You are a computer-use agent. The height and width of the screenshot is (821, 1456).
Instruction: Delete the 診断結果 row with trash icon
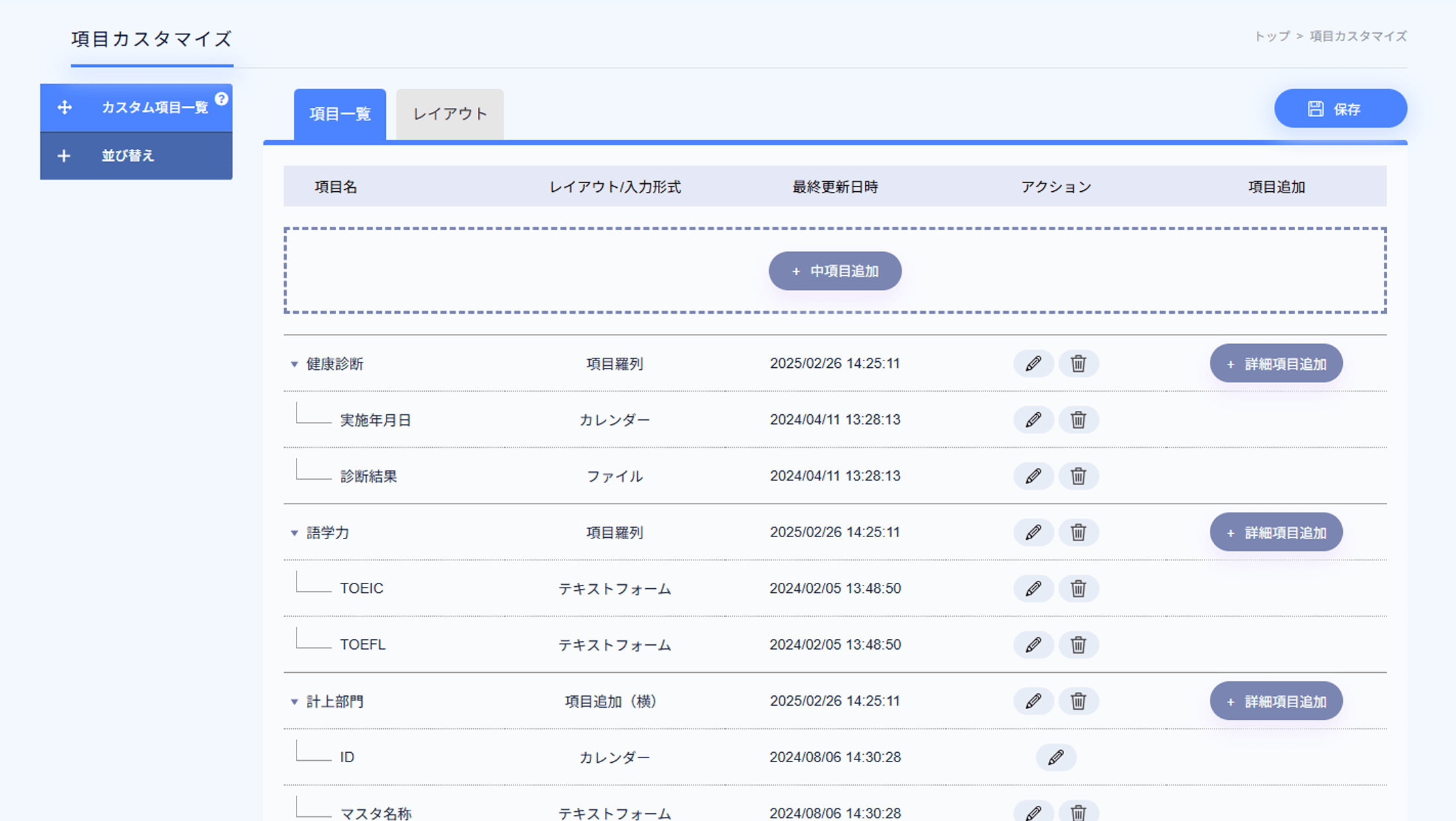coord(1078,476)
